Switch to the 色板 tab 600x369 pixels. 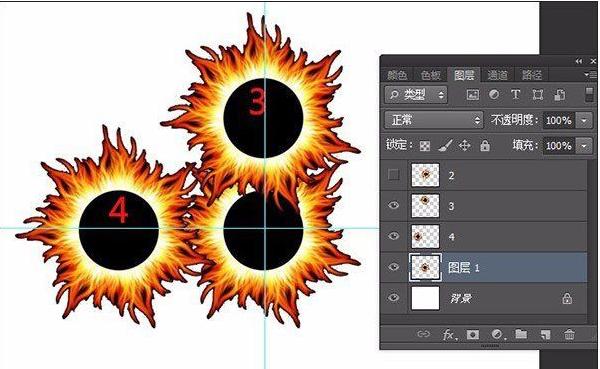coord(431,75)
